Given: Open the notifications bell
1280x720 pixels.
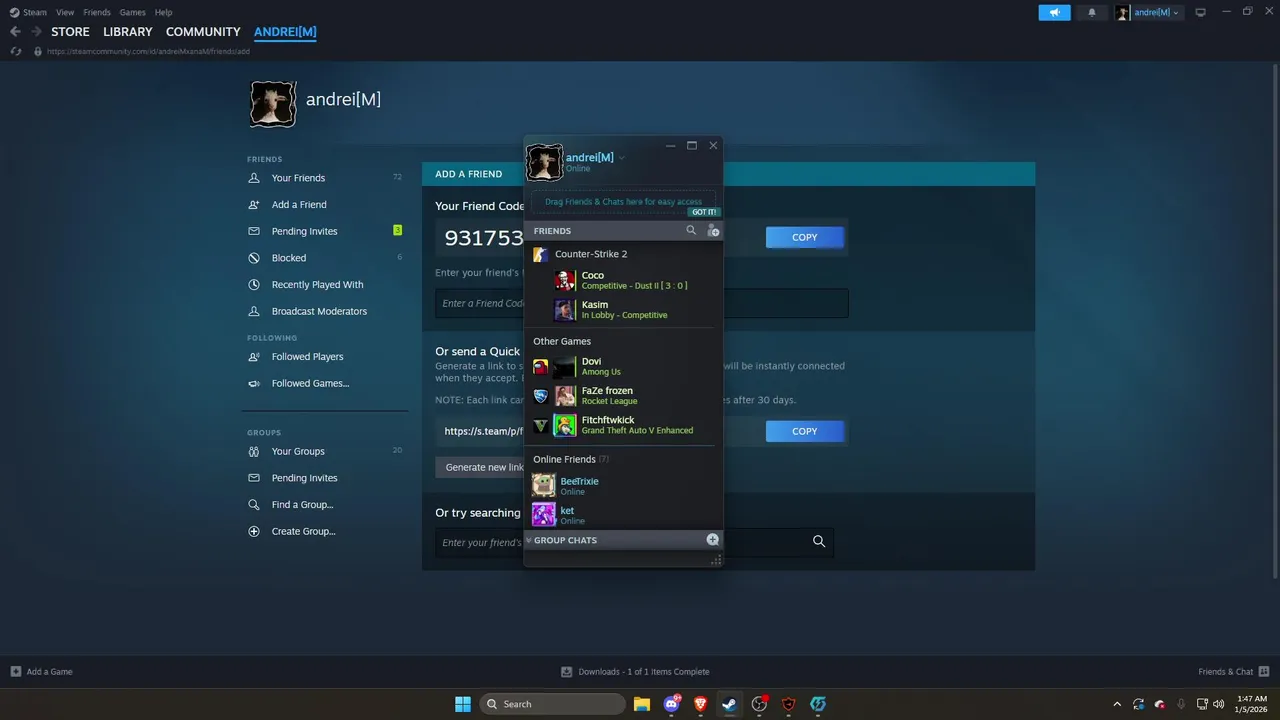Looking at the screenshot, I should point(1092,12).
